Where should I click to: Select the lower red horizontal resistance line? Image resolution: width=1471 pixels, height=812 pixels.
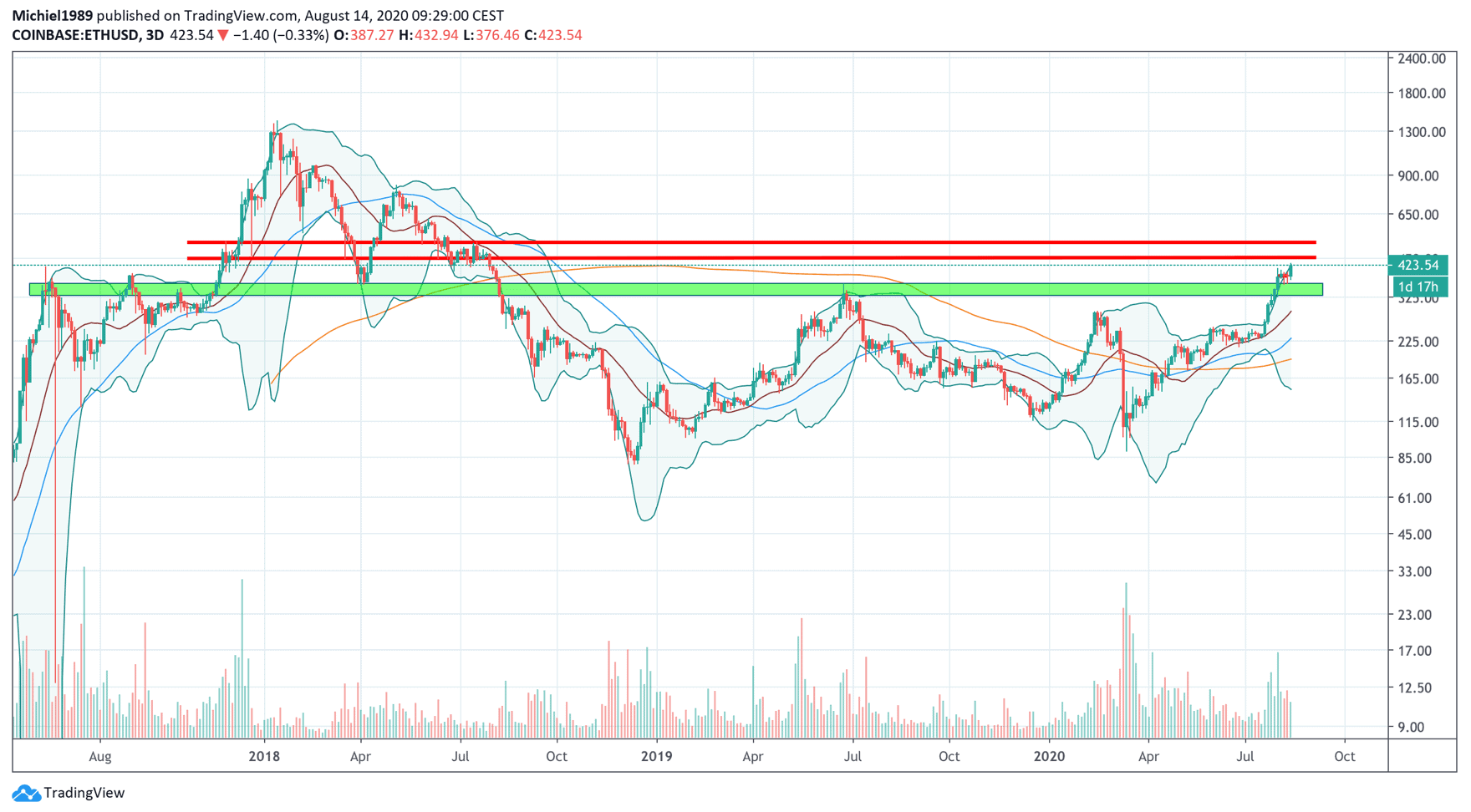pyautogui.click(x=751, y=258)
